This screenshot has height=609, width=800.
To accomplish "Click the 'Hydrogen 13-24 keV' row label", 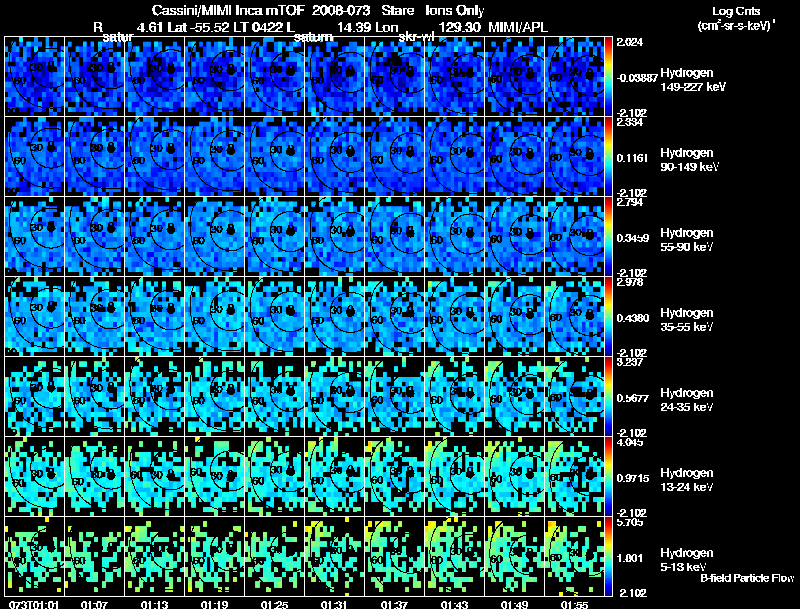I will tap(686, 480).
